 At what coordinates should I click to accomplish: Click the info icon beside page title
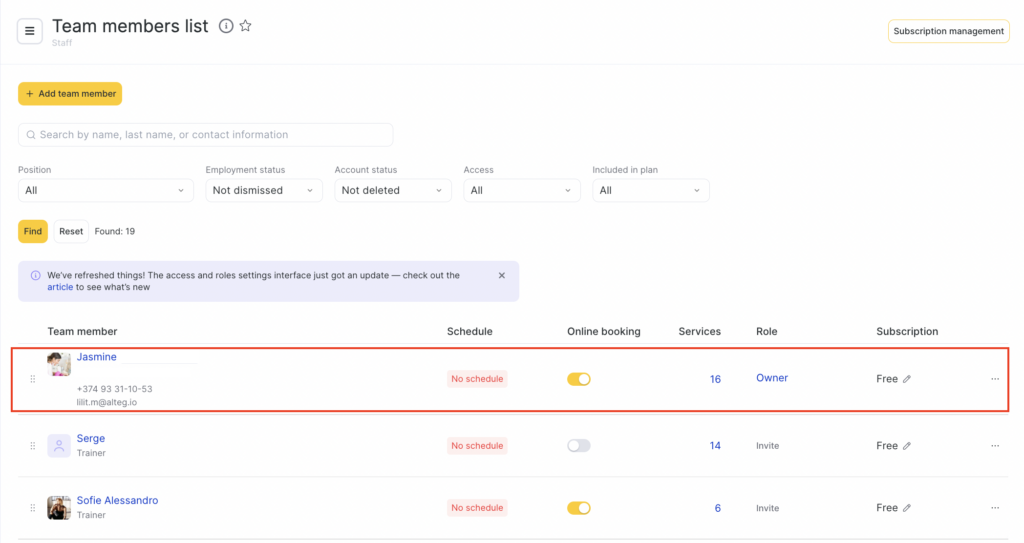226,26
